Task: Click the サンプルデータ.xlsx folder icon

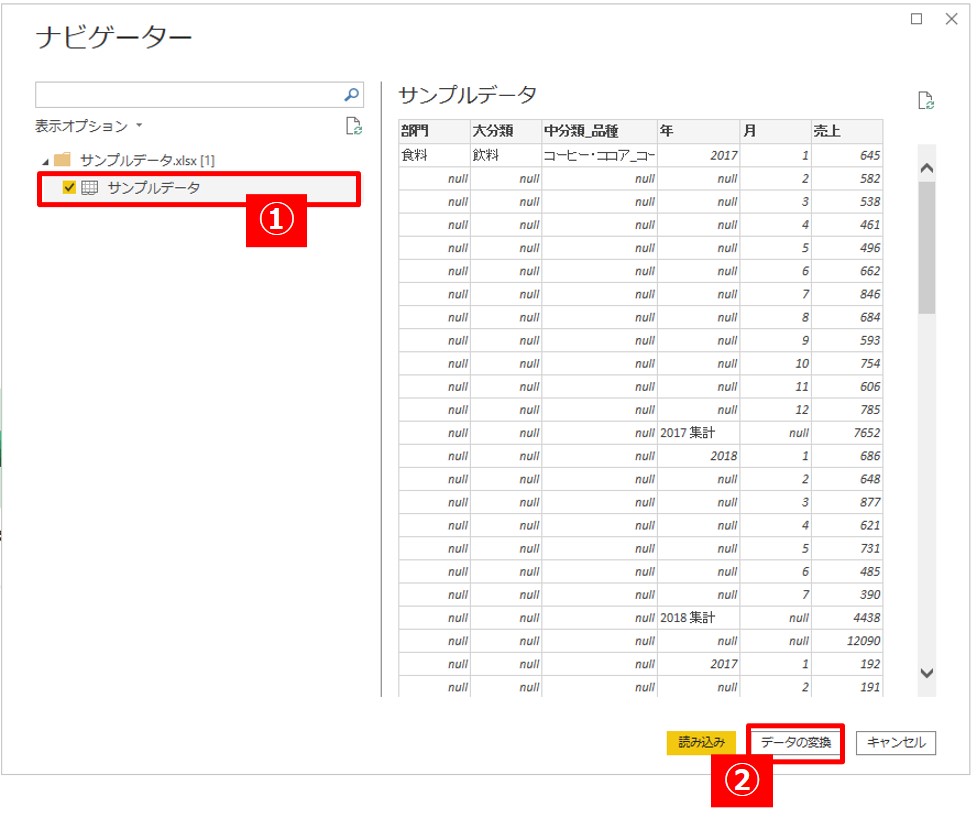Action: click(62, 160)
